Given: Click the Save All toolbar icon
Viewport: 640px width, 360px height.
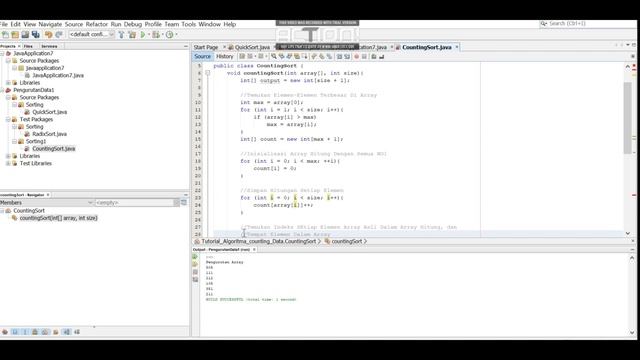Looking at the screenshot, I should (x=36, y=35).
